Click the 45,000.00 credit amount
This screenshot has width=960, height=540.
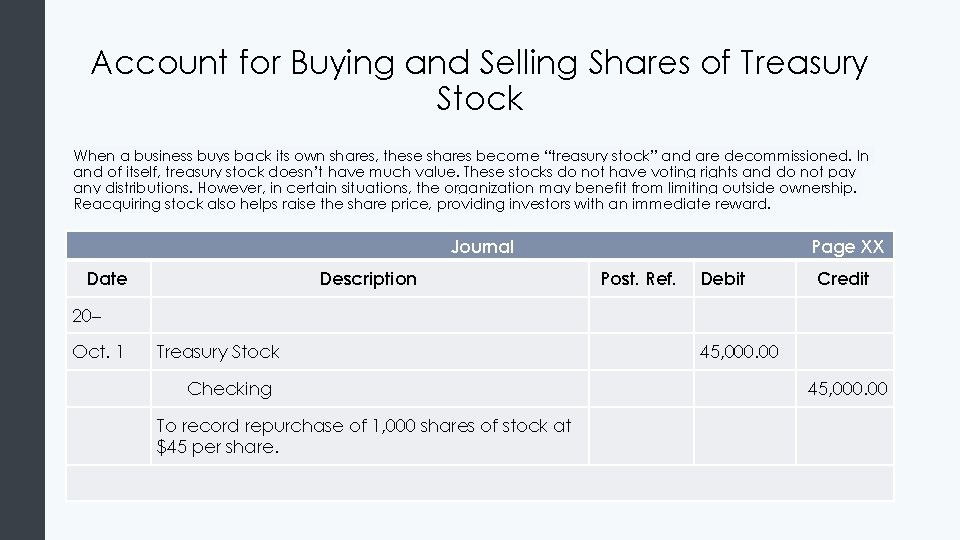click(x=847, y=389)
